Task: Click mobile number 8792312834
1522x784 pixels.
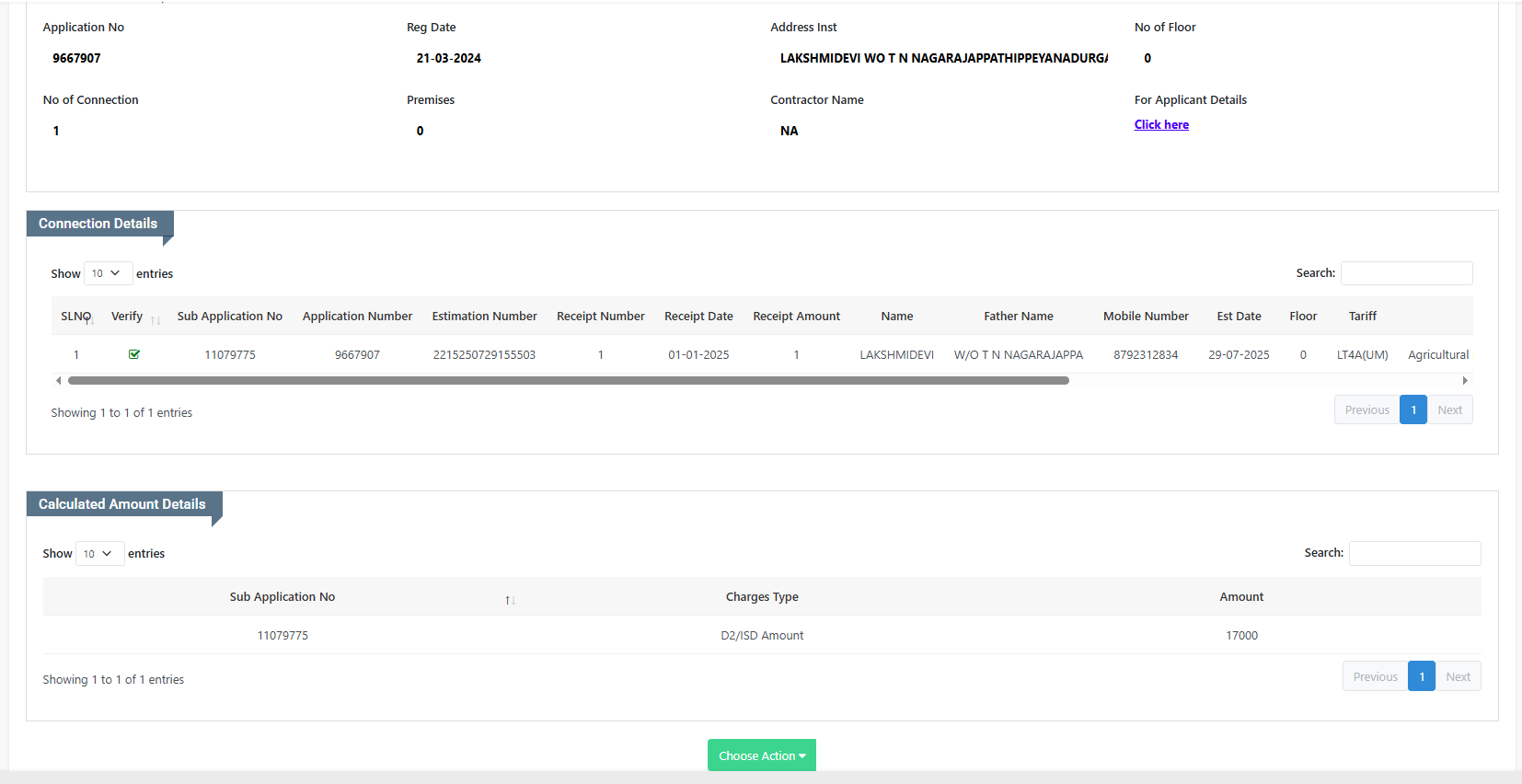Action: pos(1146,354)
